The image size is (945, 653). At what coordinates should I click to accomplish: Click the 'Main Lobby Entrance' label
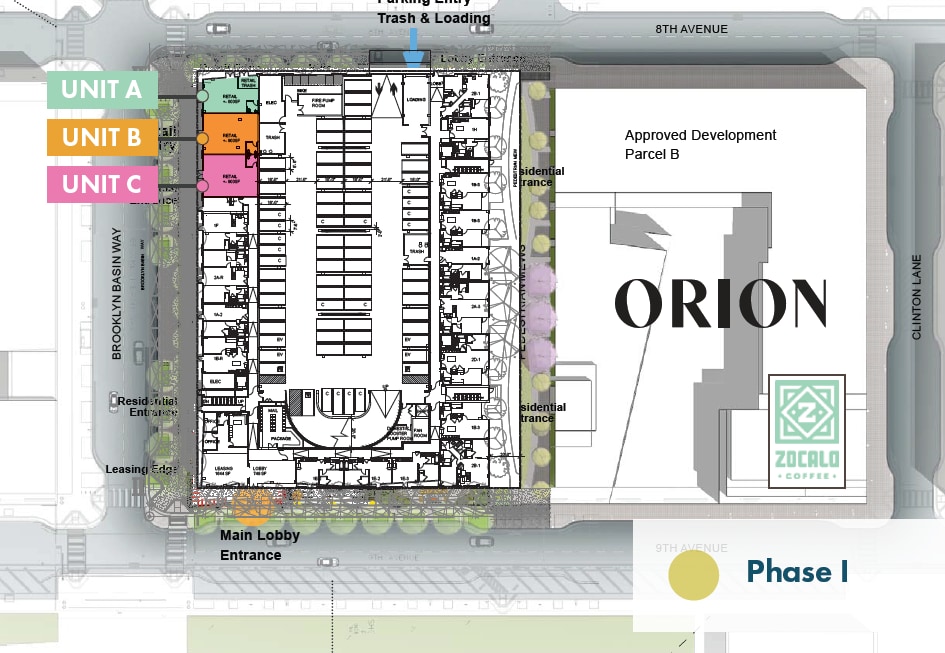260,544
